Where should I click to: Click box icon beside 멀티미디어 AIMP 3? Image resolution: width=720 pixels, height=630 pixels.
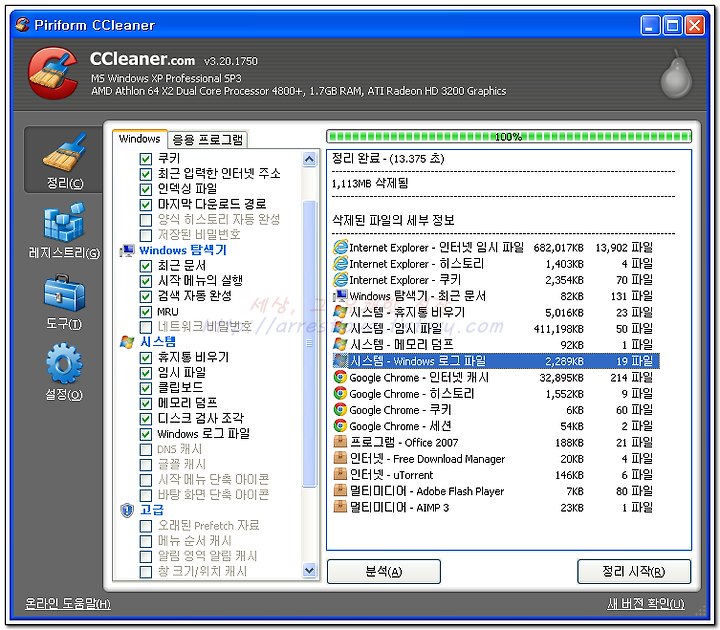pos(340,507)
